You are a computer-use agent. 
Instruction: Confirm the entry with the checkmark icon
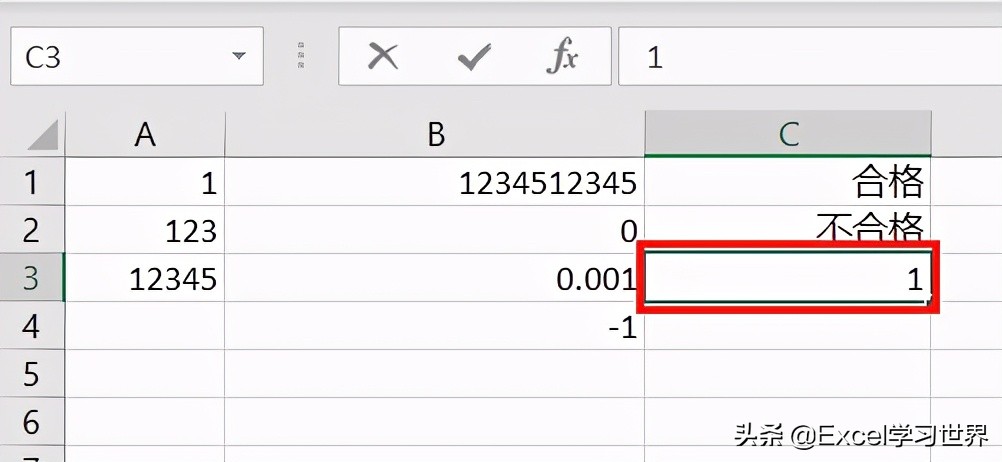point(474,57)
